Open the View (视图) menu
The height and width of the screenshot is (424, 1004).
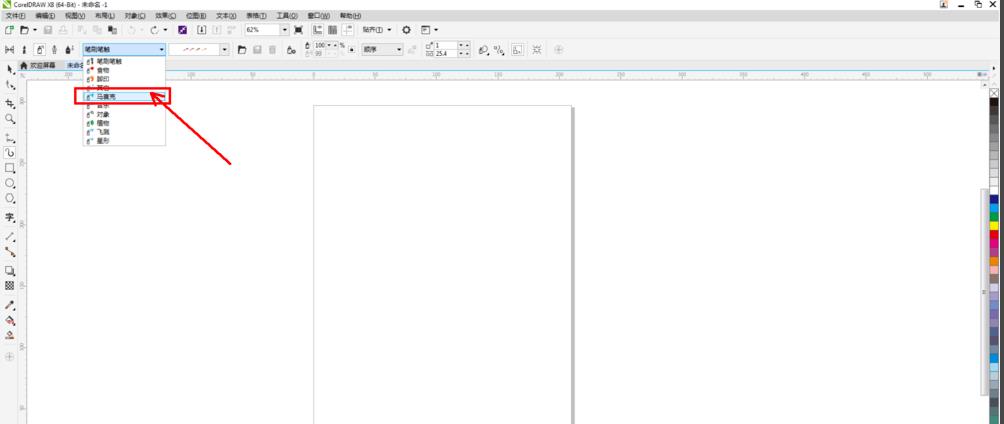click(x=75, y=15)
